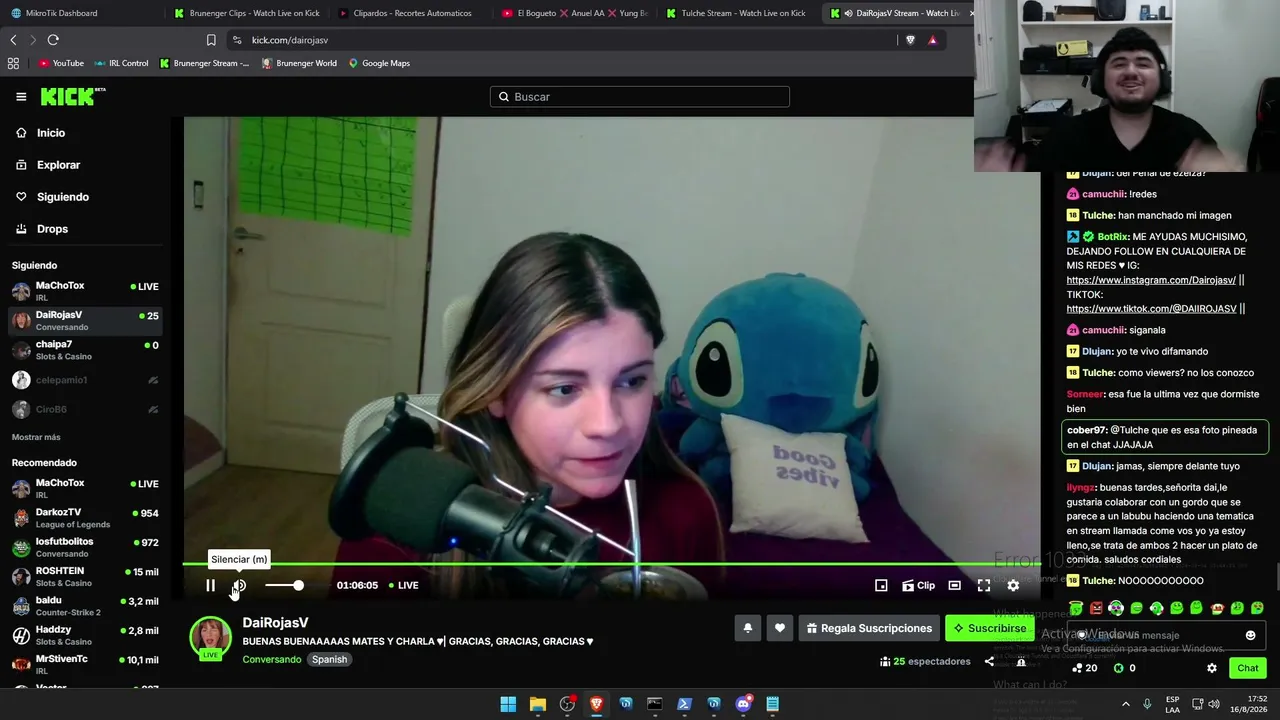Click the green Chat send button
Screen dimensions: 1280x720
pos(1247,668)
